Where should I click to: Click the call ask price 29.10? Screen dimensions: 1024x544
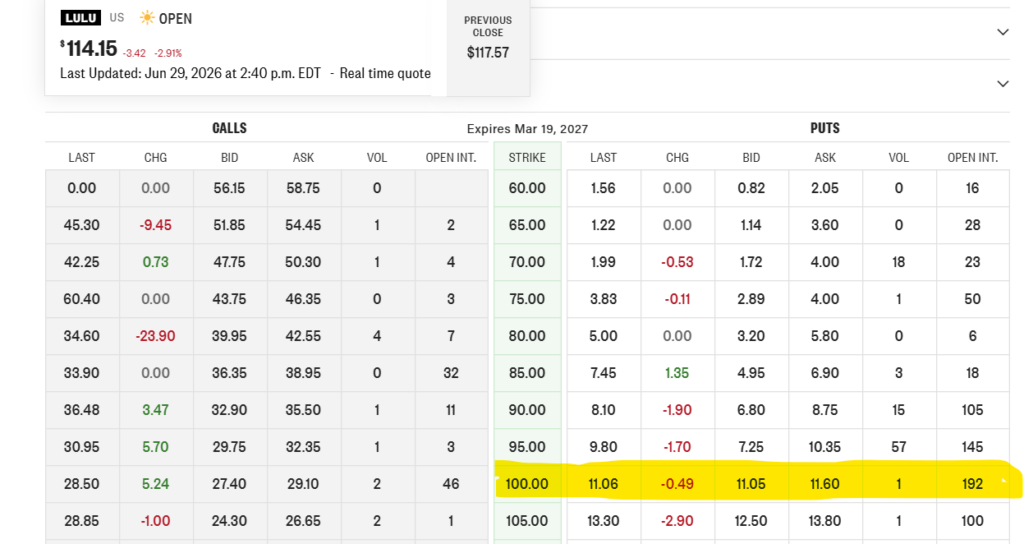(303, 484)
